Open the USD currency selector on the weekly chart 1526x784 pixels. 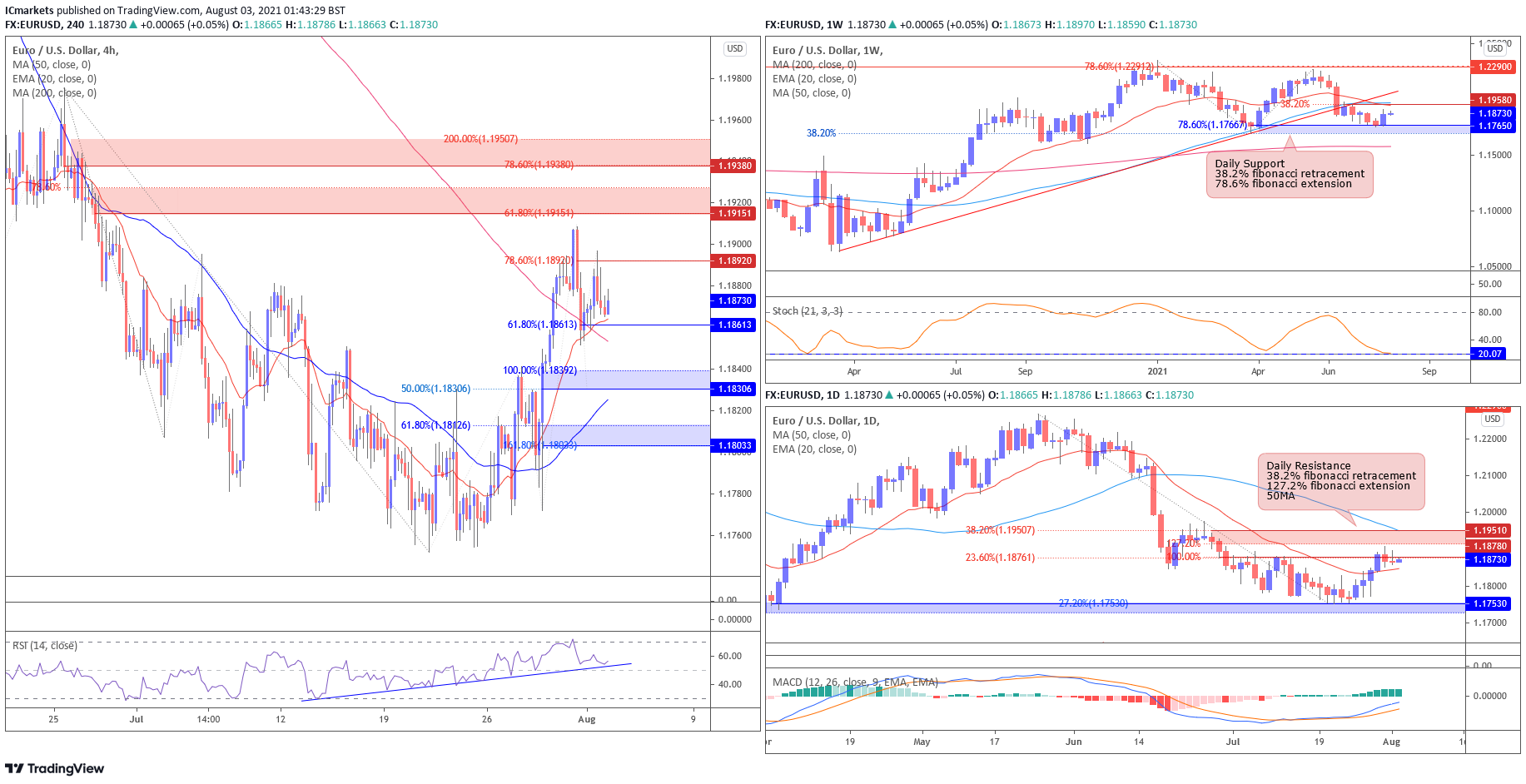click(x=1495, y=48)
